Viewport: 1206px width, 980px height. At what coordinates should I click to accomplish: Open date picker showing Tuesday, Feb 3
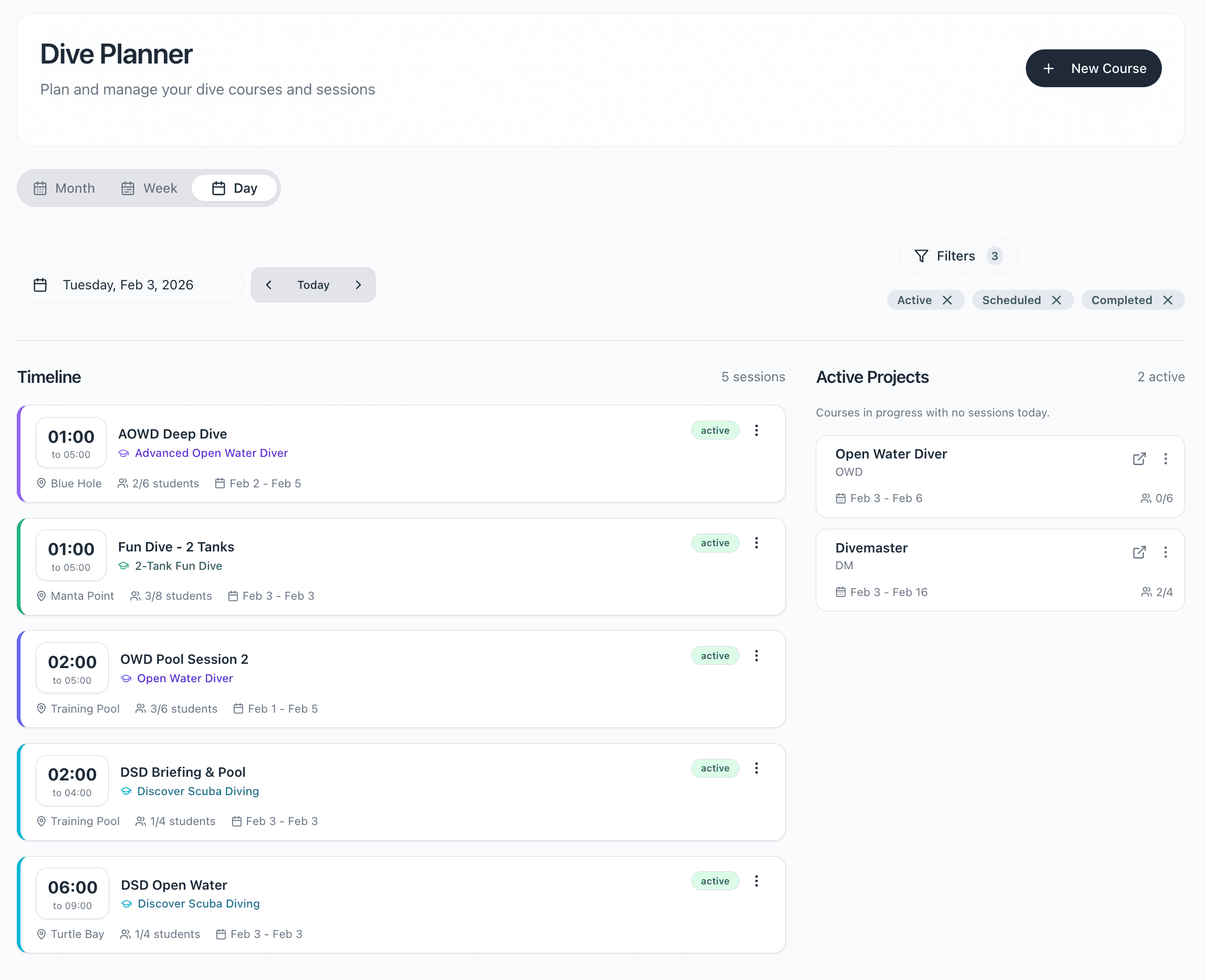129,285
